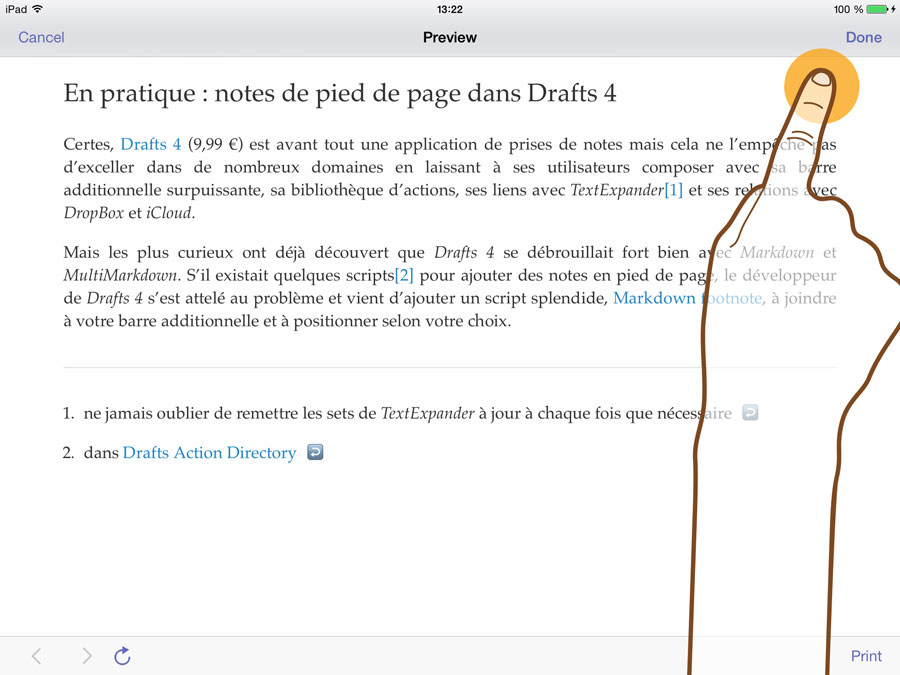Tap Cancel in the Preview header
Screen dimensions: 900x675
pyautogui.click(x=41, y=37)
